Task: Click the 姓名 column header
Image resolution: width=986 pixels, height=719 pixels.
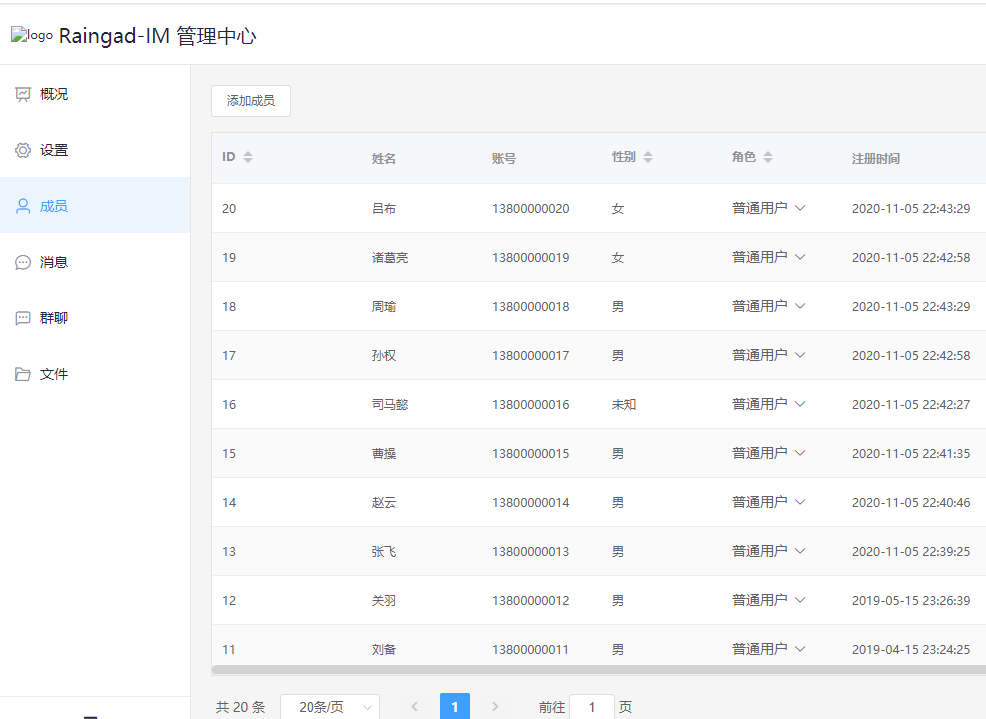Action: (384, 159)
